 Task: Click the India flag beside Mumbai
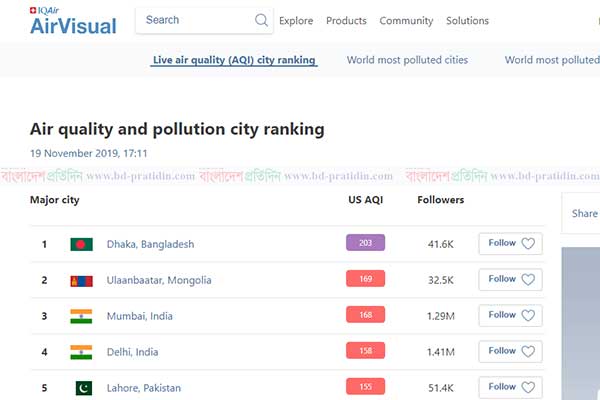pyautogui.click(x=81, y=316)
